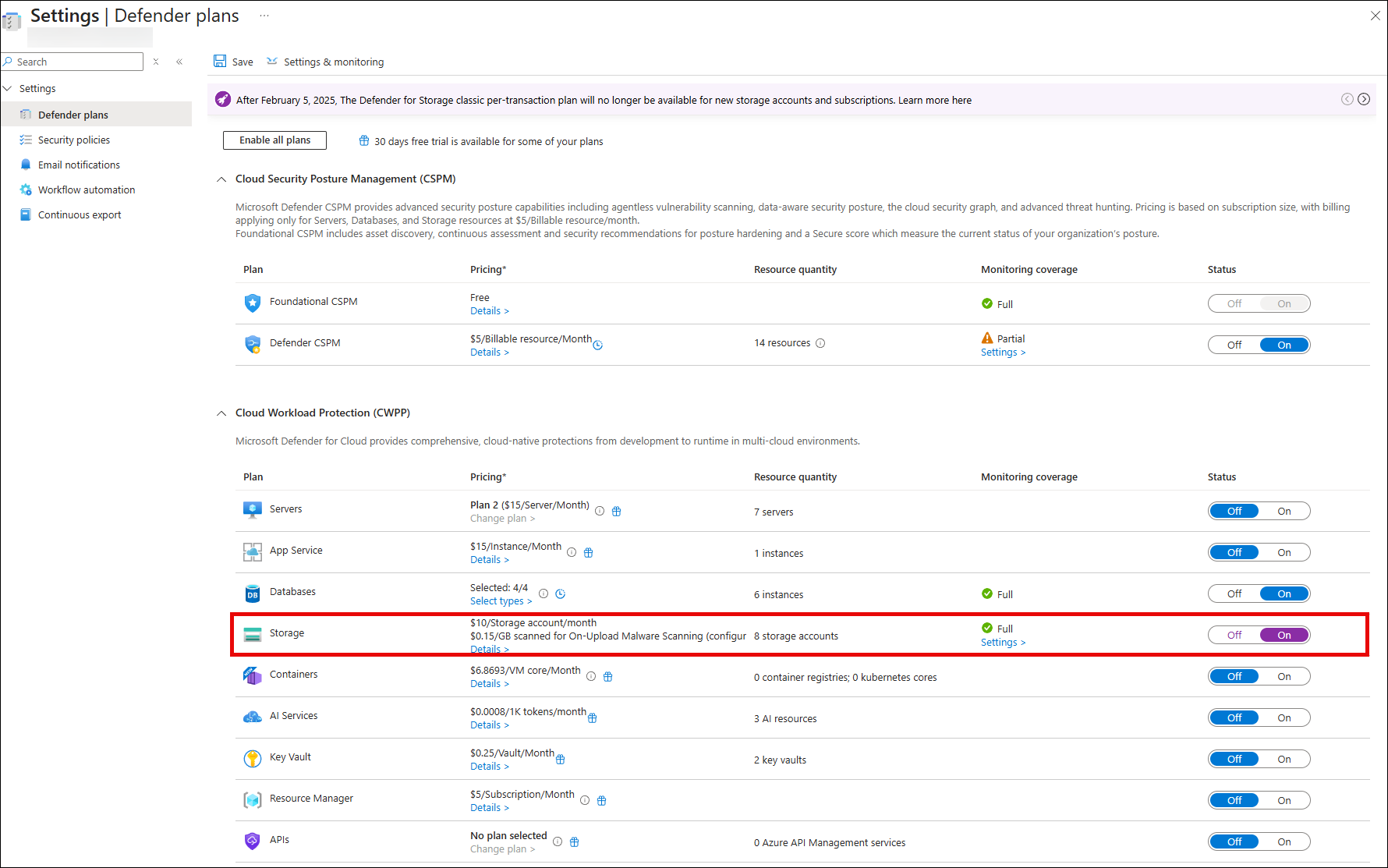The width and height of the screenshot is (1388, 868).
Task: Enable the Containers plan toggle
Action: click(x=1284, y=677)
